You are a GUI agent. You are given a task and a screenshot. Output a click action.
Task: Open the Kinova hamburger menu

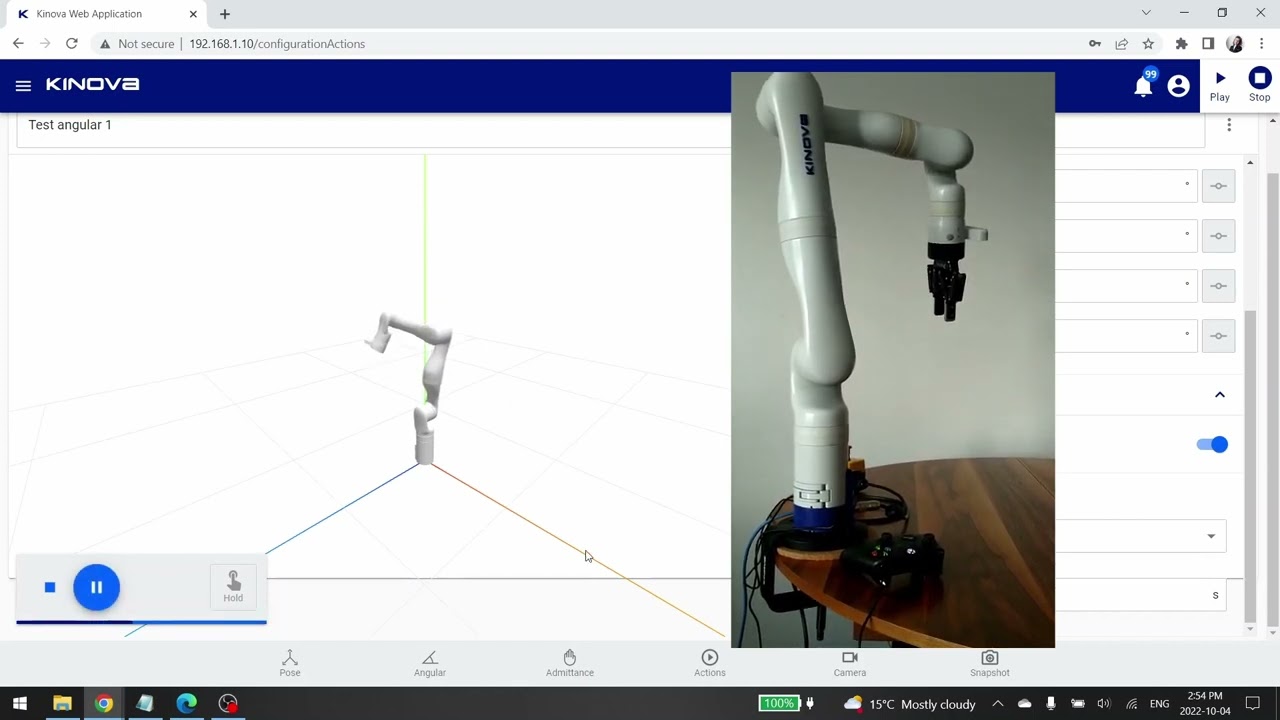pos(23,85)
